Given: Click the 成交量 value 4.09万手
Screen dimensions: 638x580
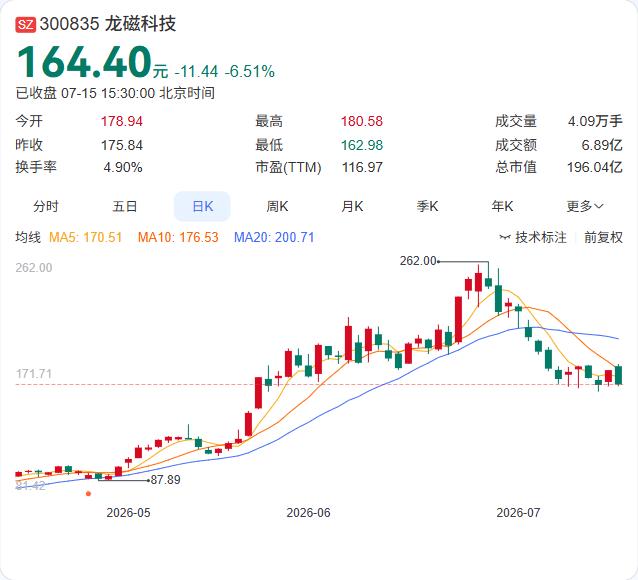Looking at the screenshot, I should pos(595,121).
